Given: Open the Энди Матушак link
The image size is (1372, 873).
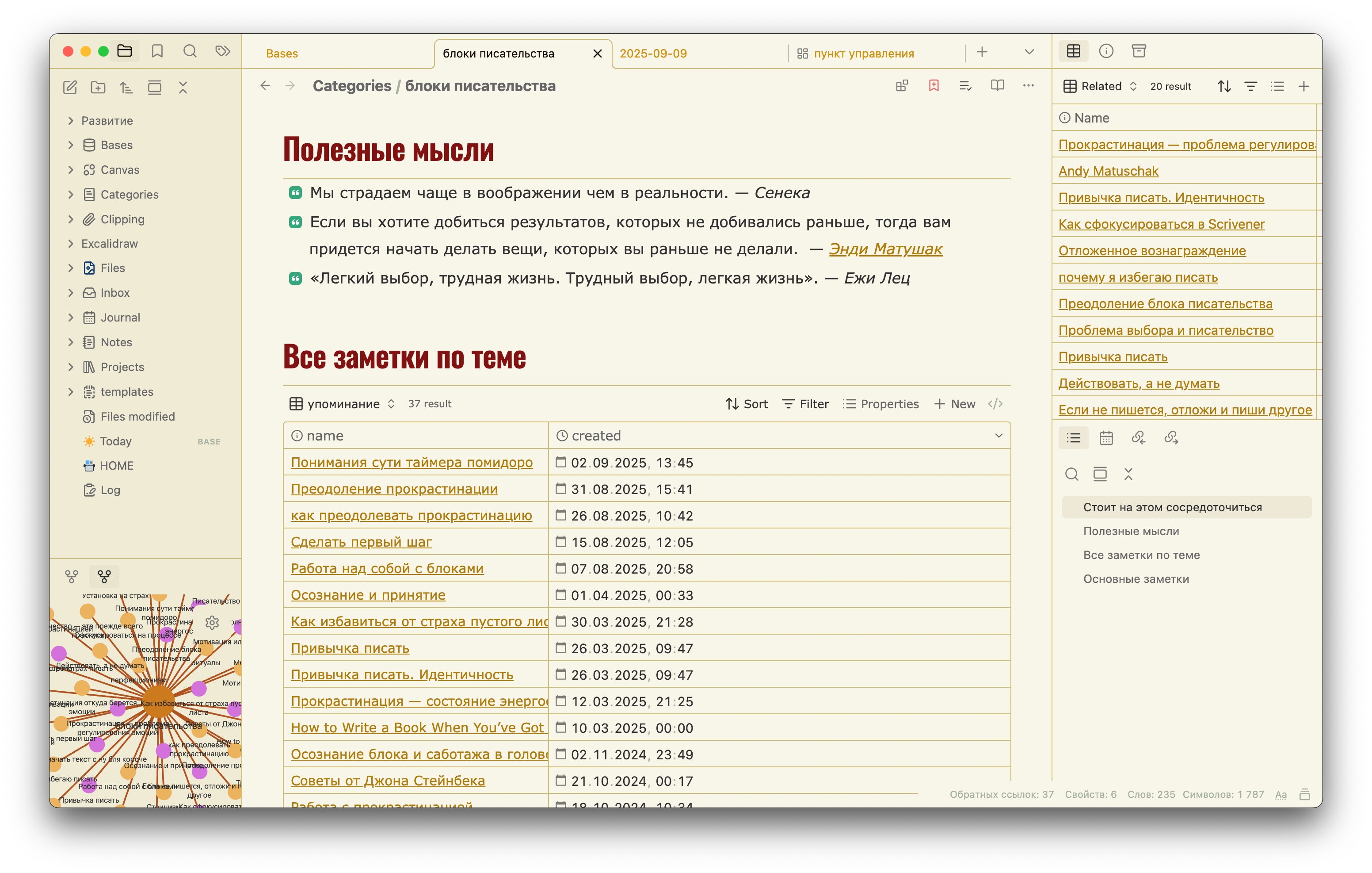Looking at the screenshot, I should click(x=885, y=249).
